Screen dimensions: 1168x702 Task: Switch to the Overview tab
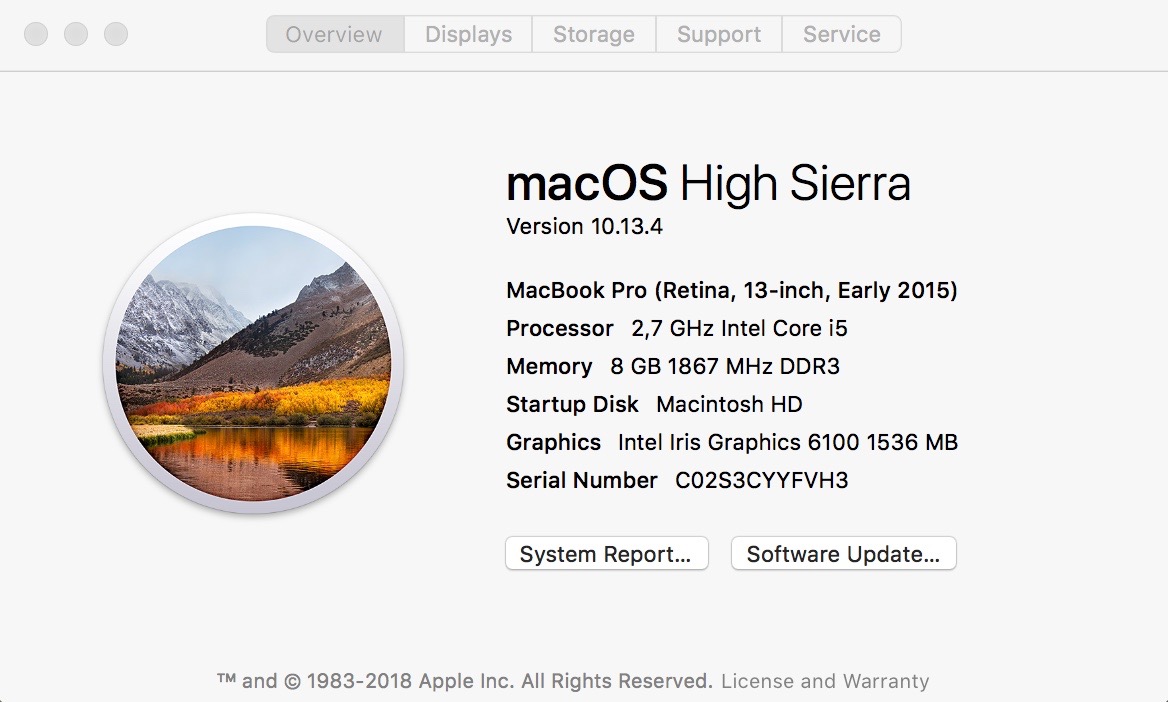(x=334, y=34)
